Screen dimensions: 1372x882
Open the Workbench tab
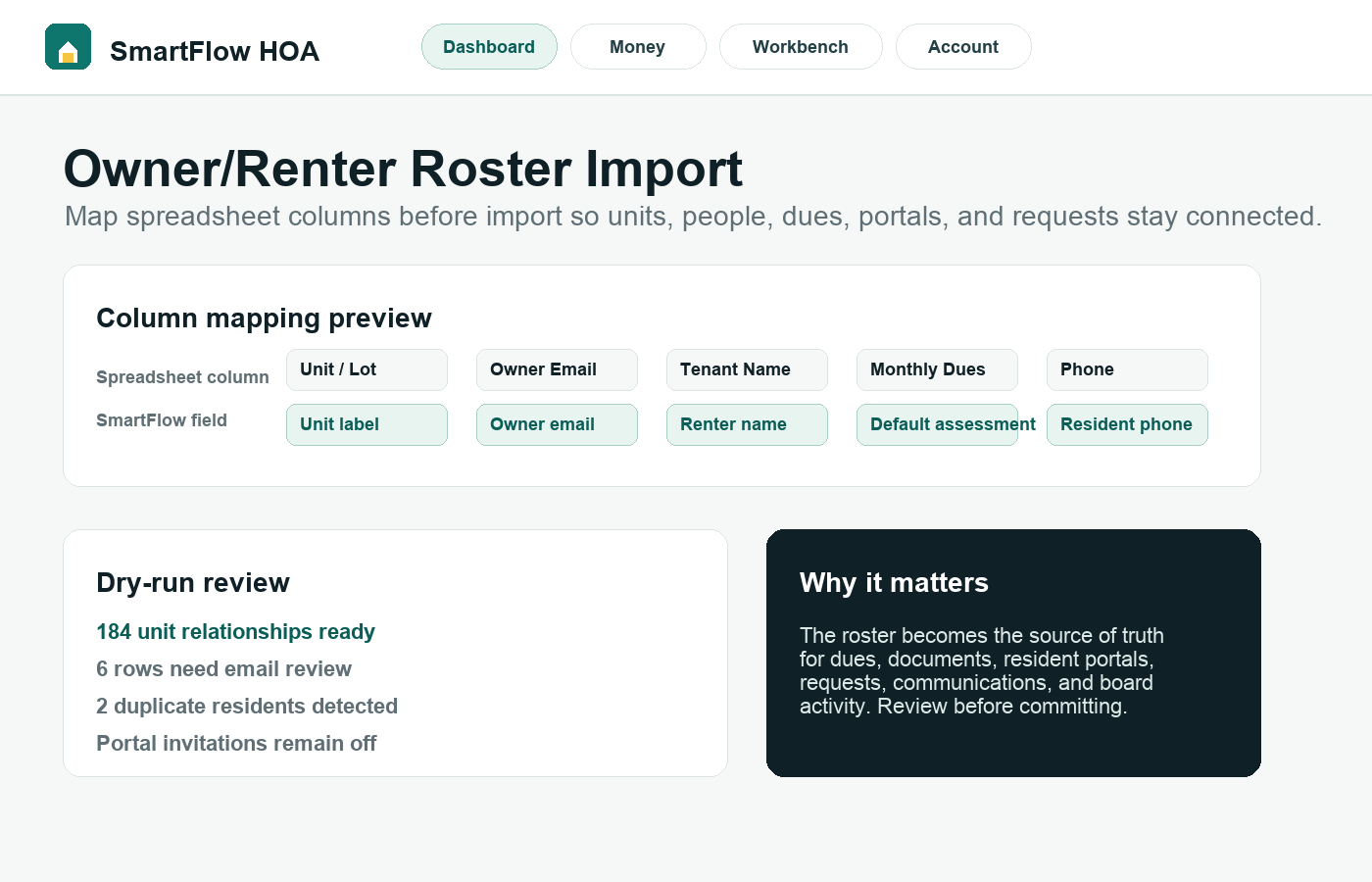801,47
